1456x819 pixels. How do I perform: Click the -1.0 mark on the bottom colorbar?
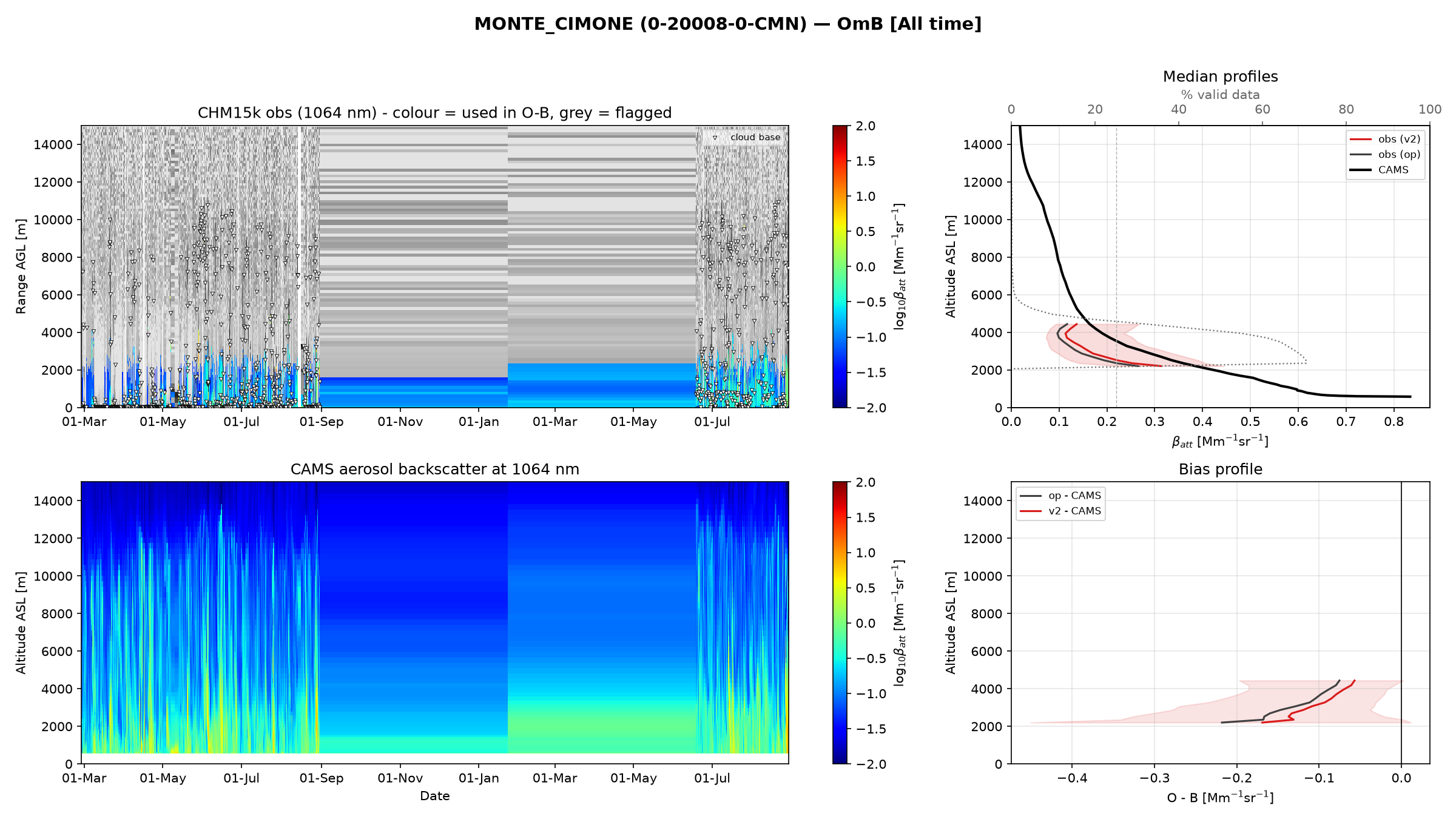[870, 693]
